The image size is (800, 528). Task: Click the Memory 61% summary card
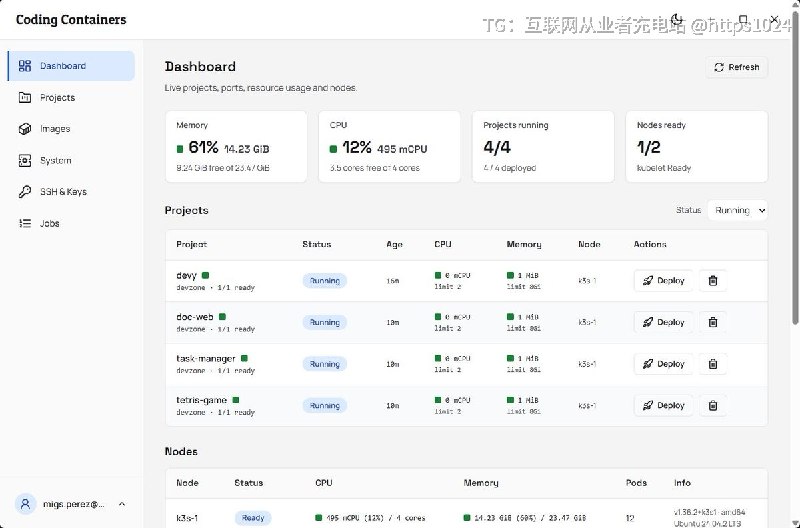[236, 146]
